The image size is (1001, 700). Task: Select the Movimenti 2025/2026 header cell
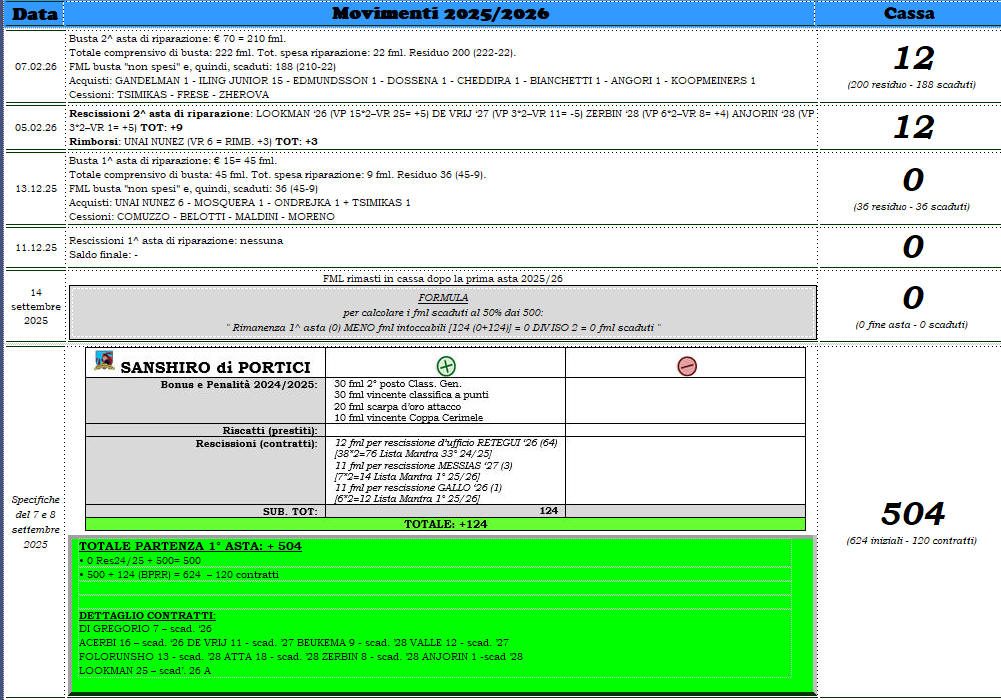point(440,14)
